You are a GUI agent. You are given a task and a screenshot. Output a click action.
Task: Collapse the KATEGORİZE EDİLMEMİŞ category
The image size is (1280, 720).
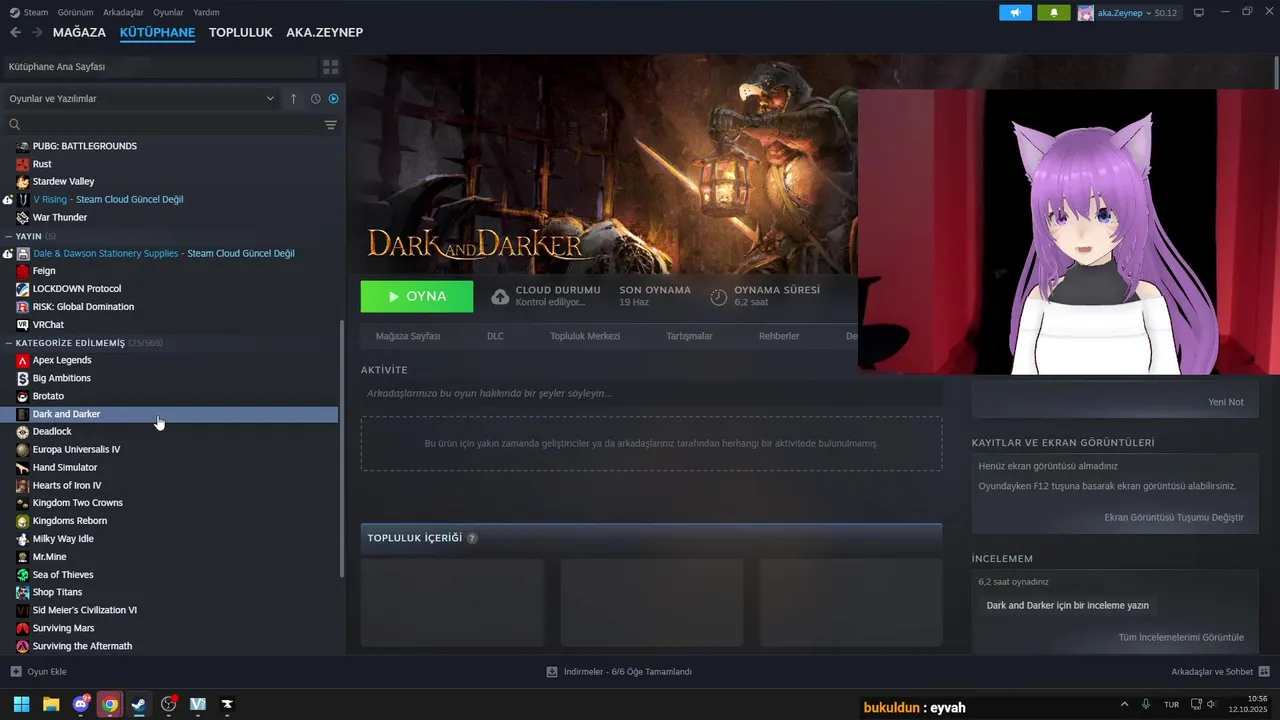click(x=9, y=343)
